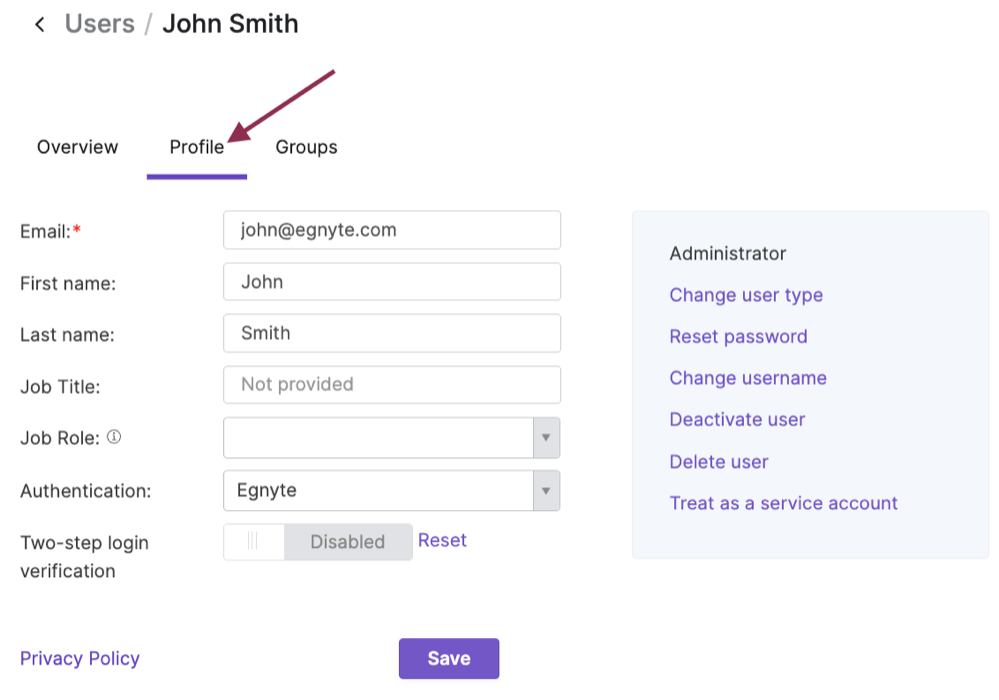
Task: Switch to the Overview tab
Action: click(x=76, y=146)
